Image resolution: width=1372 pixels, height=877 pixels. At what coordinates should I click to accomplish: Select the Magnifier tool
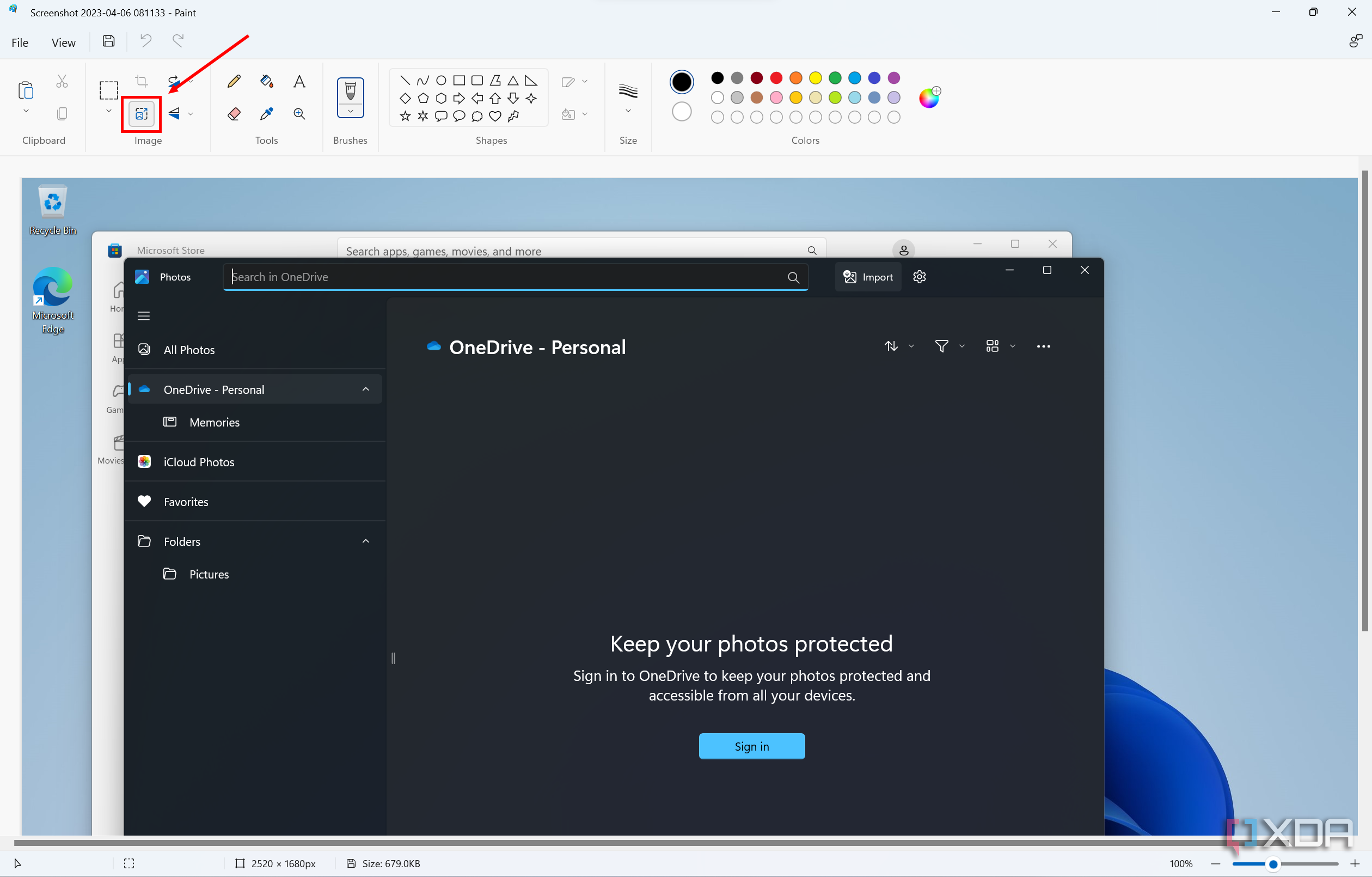[299, 113]
